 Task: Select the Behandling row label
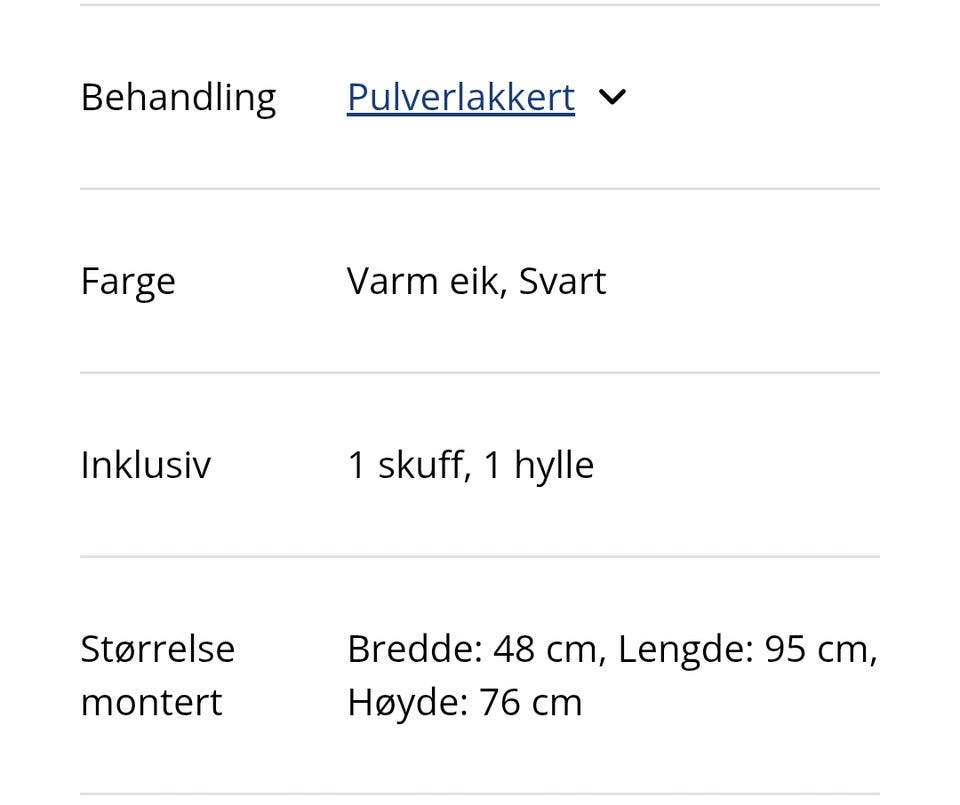[x=178, y=97]
